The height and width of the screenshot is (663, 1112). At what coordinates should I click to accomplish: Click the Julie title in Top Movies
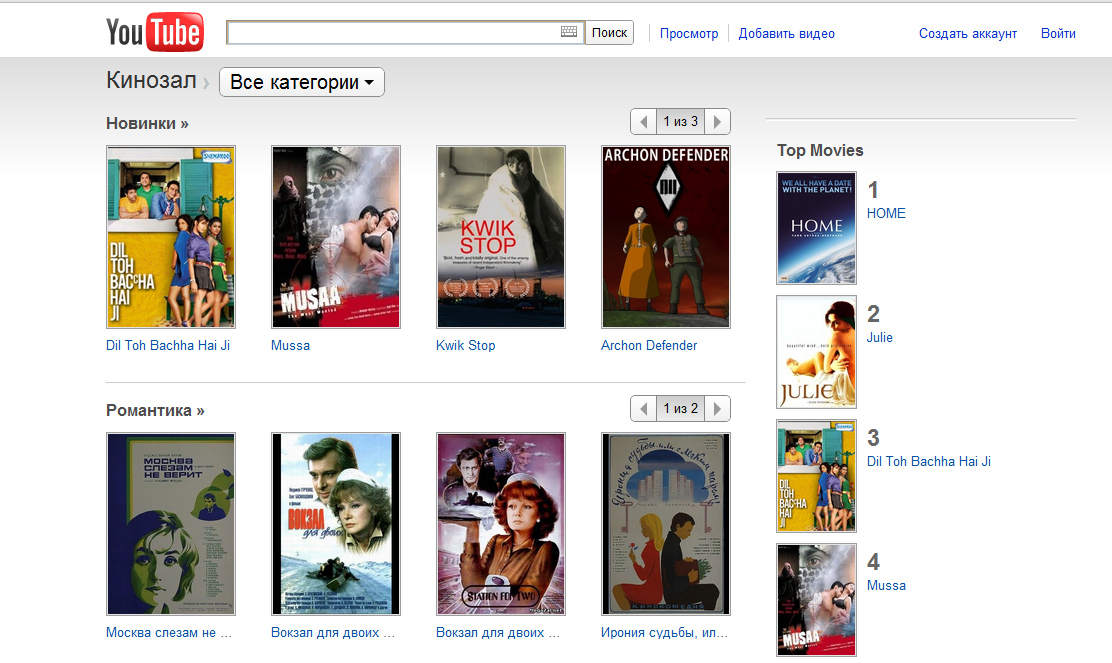[879, 338]
